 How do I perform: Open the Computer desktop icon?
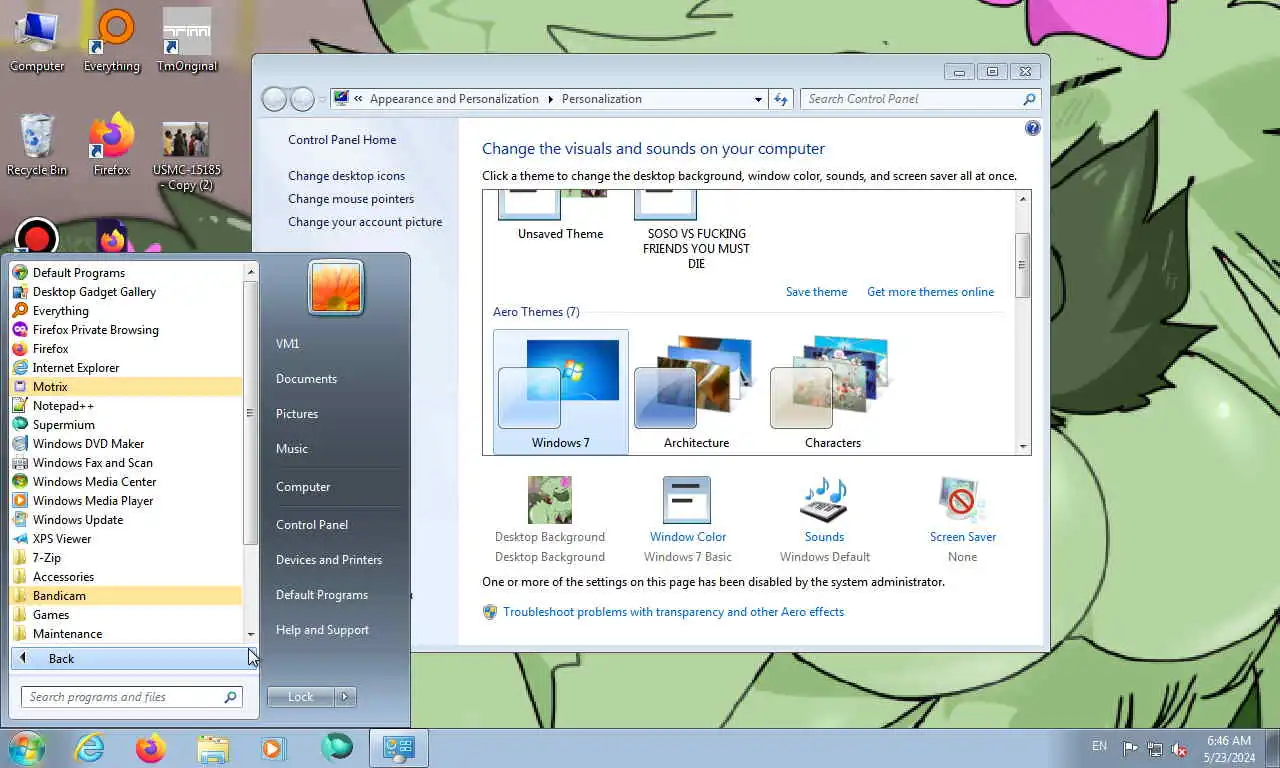pyautogui.click(x=37, y=40)
